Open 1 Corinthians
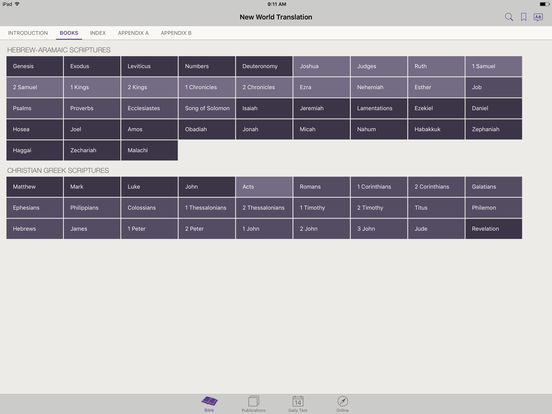Screen dimensions: 552x414 point(379,187)
